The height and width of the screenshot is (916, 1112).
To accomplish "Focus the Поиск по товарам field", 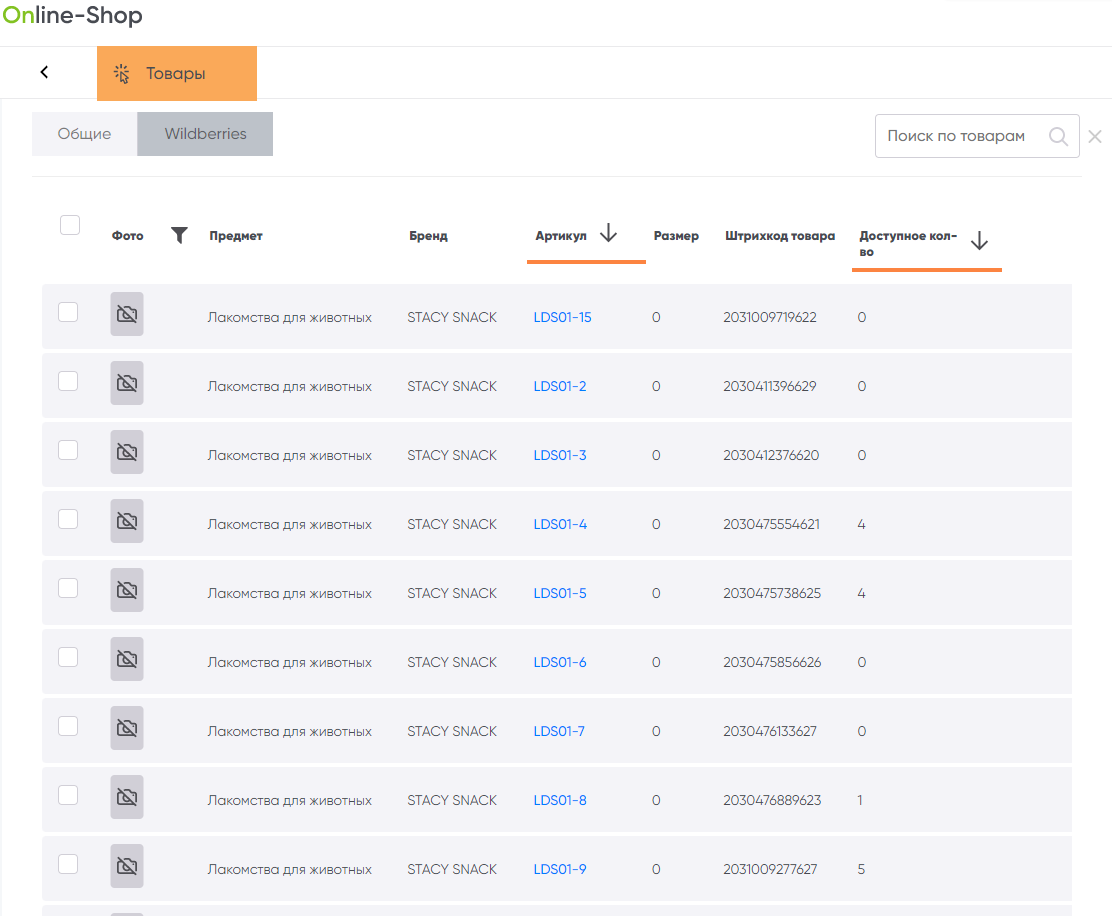I will click(977, 136).
